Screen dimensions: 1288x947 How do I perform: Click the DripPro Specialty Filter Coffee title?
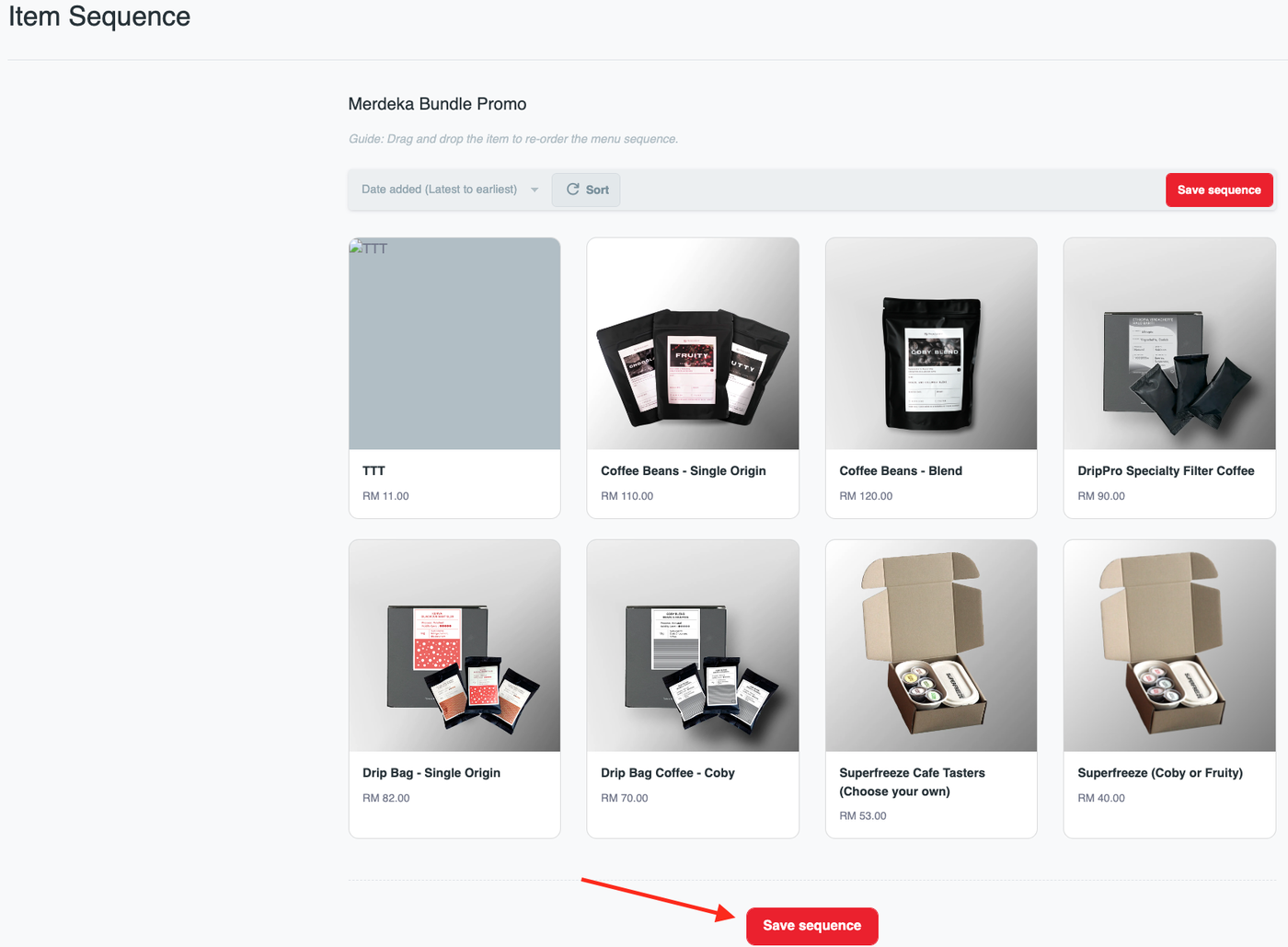click(x=1166, y=471)
